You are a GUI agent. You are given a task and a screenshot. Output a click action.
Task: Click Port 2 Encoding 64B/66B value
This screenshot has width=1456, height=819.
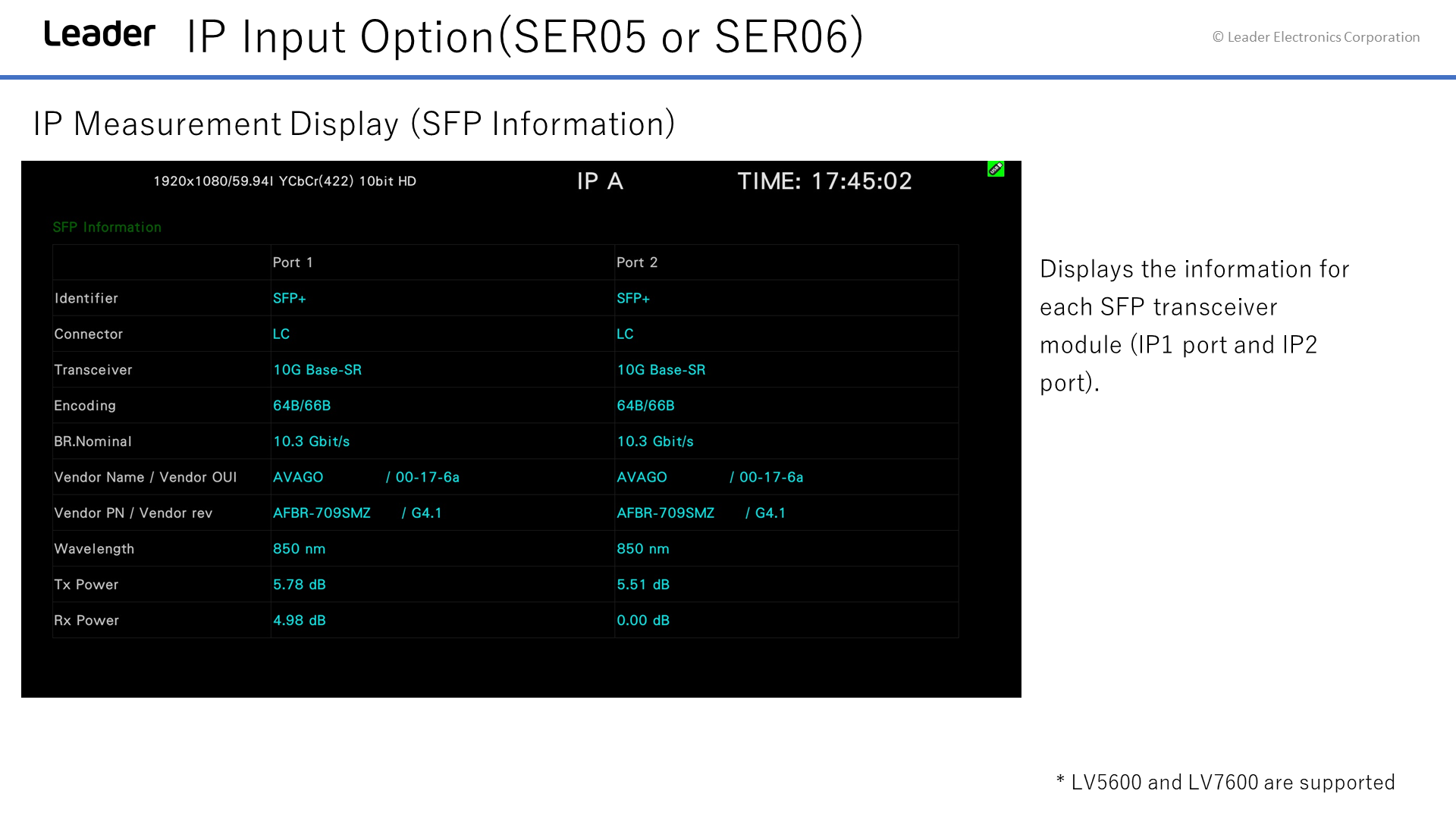tap(645, 406)
